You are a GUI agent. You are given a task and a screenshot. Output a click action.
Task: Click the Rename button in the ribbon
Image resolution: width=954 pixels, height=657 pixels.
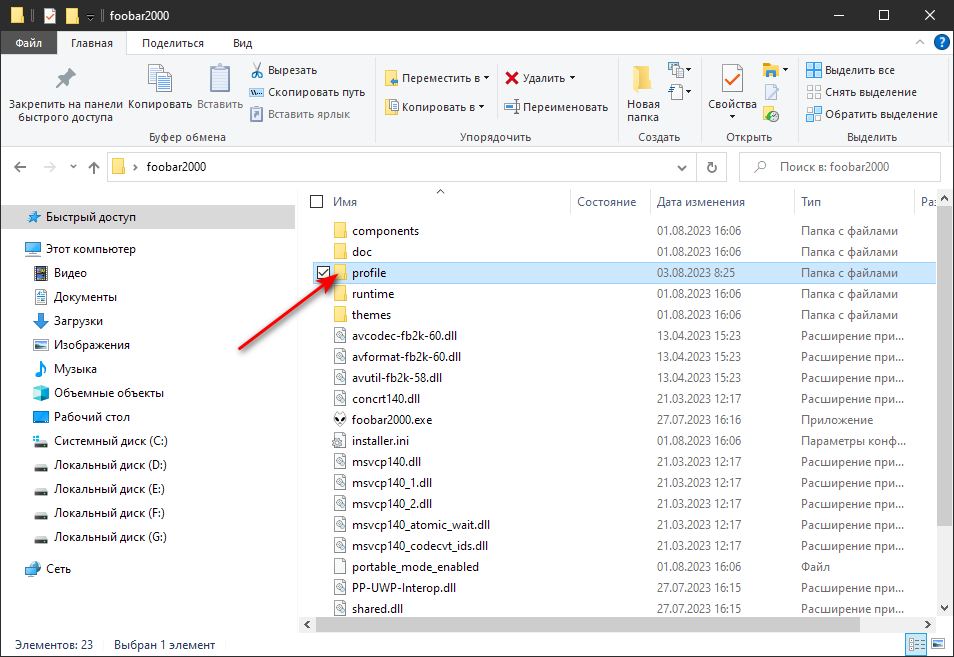point(556,107)
